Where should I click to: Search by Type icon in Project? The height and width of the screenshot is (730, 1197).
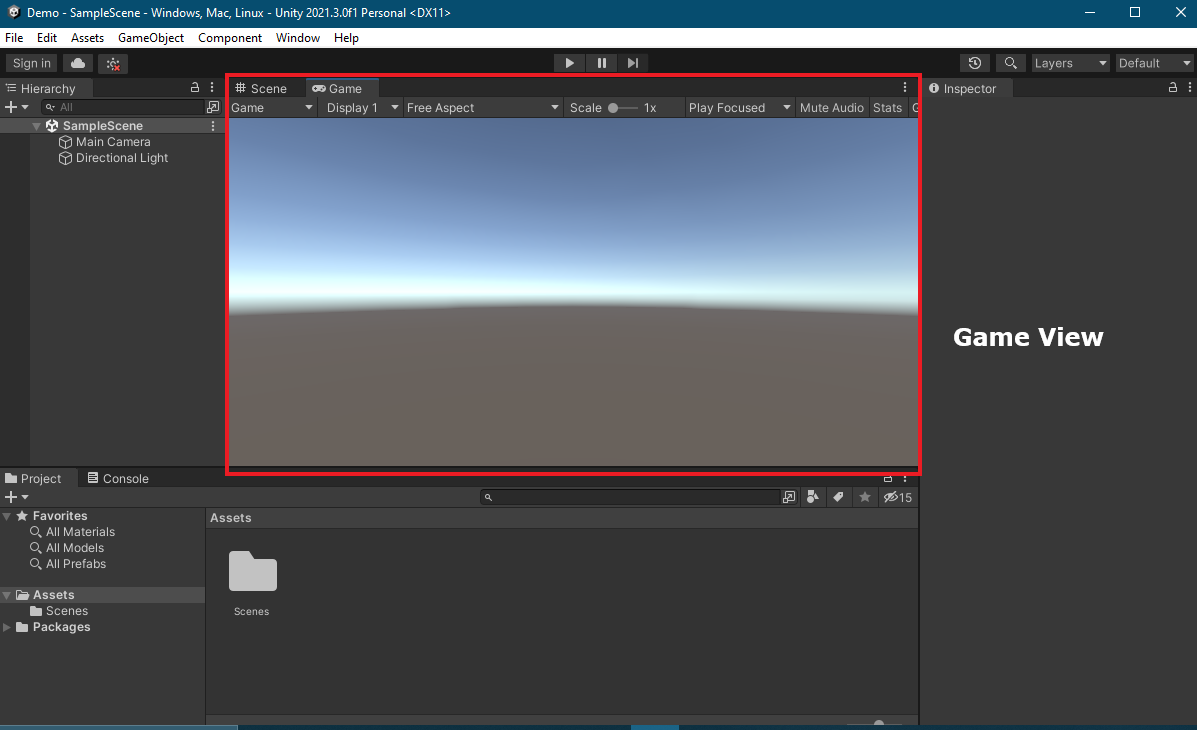tap(813, 497)
